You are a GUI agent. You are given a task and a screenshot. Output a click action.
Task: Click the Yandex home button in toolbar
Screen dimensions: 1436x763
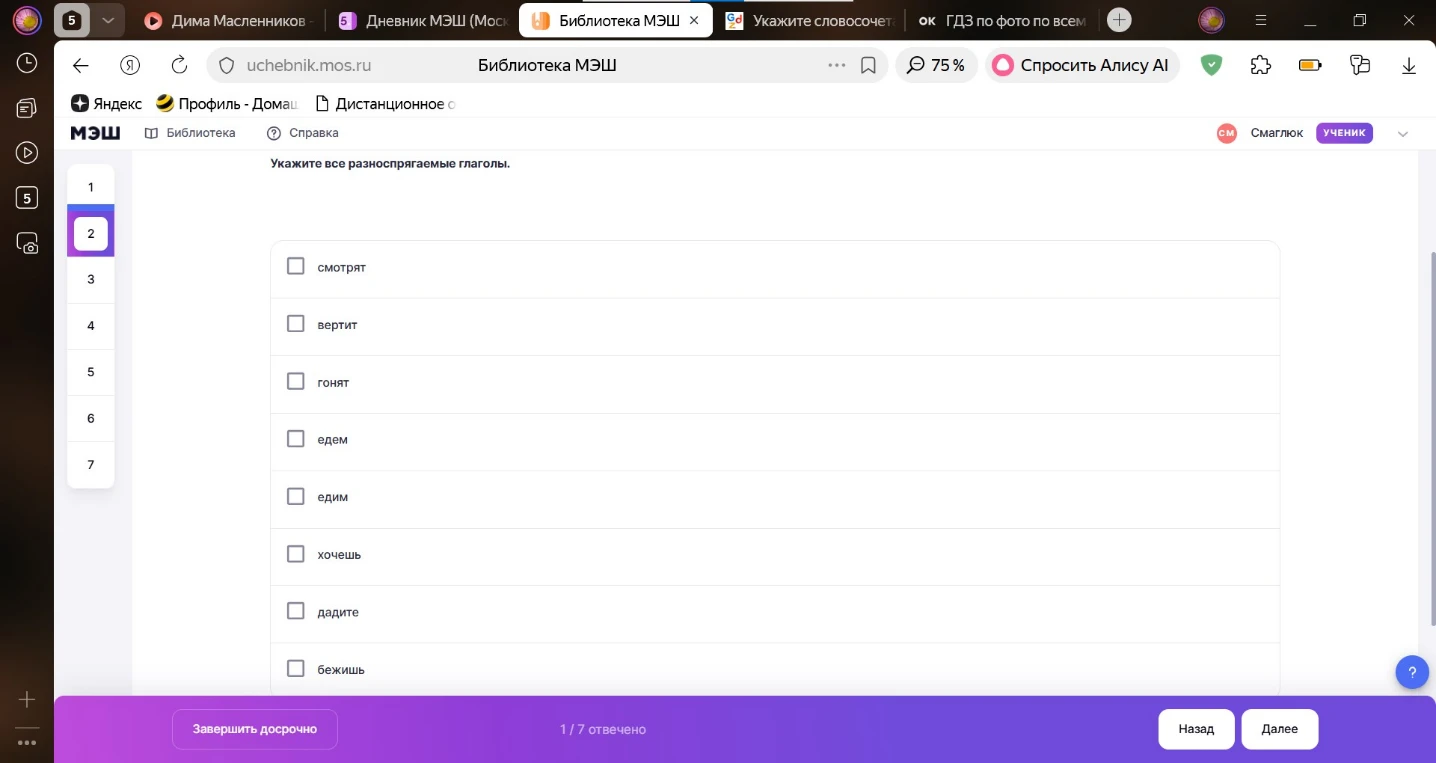click(130, 65)
